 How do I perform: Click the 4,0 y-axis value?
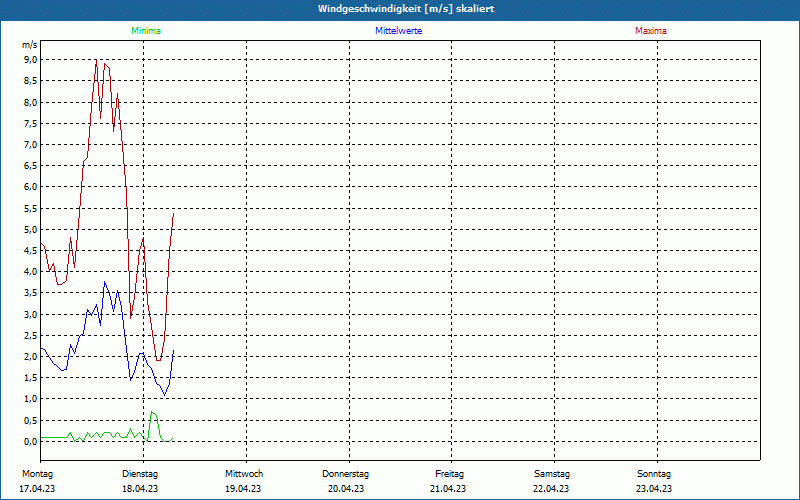tap(31, 272)
